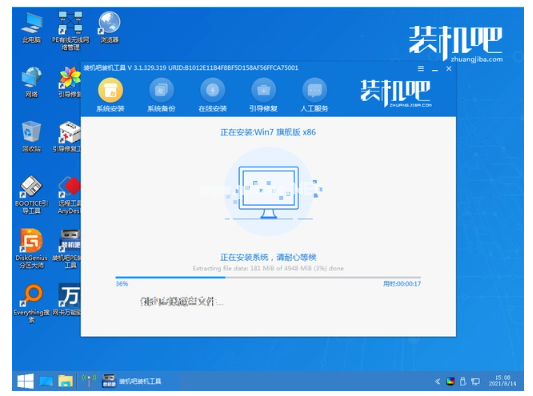Image resolution: width=533 pixels, height=396 pixels.
Task: Open File Explorer from the taskbar
Action: [65, 381]
